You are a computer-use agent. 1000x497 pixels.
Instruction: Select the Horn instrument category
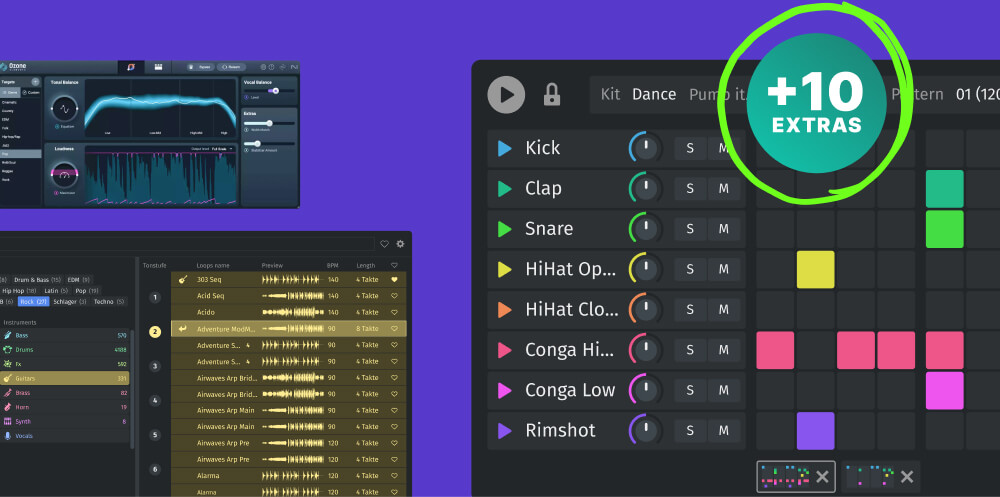(64, 407)
